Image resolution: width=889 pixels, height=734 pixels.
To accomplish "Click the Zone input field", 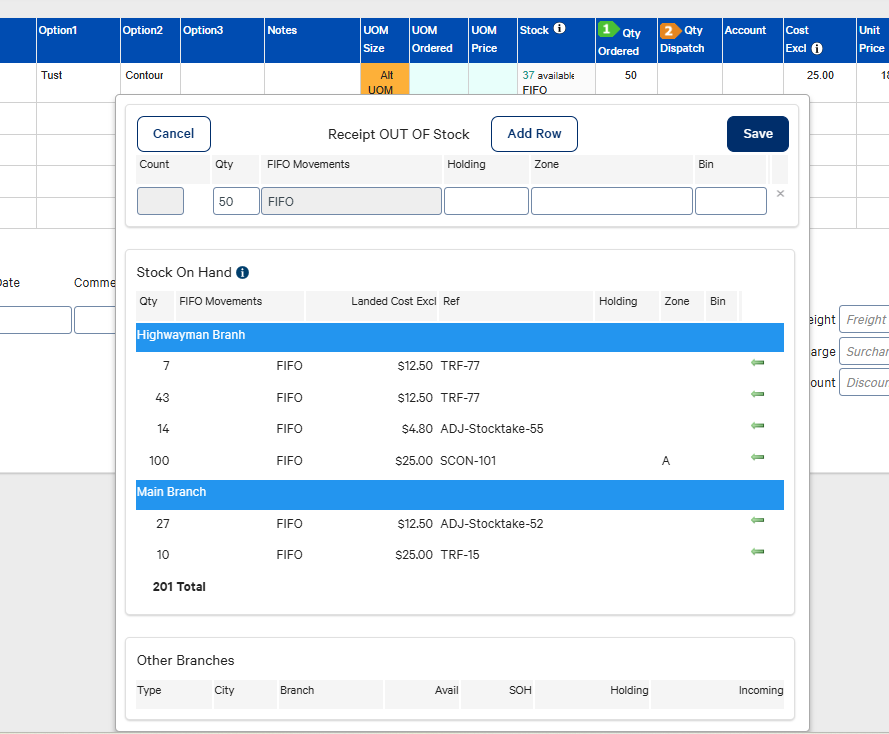I will 612,201.
